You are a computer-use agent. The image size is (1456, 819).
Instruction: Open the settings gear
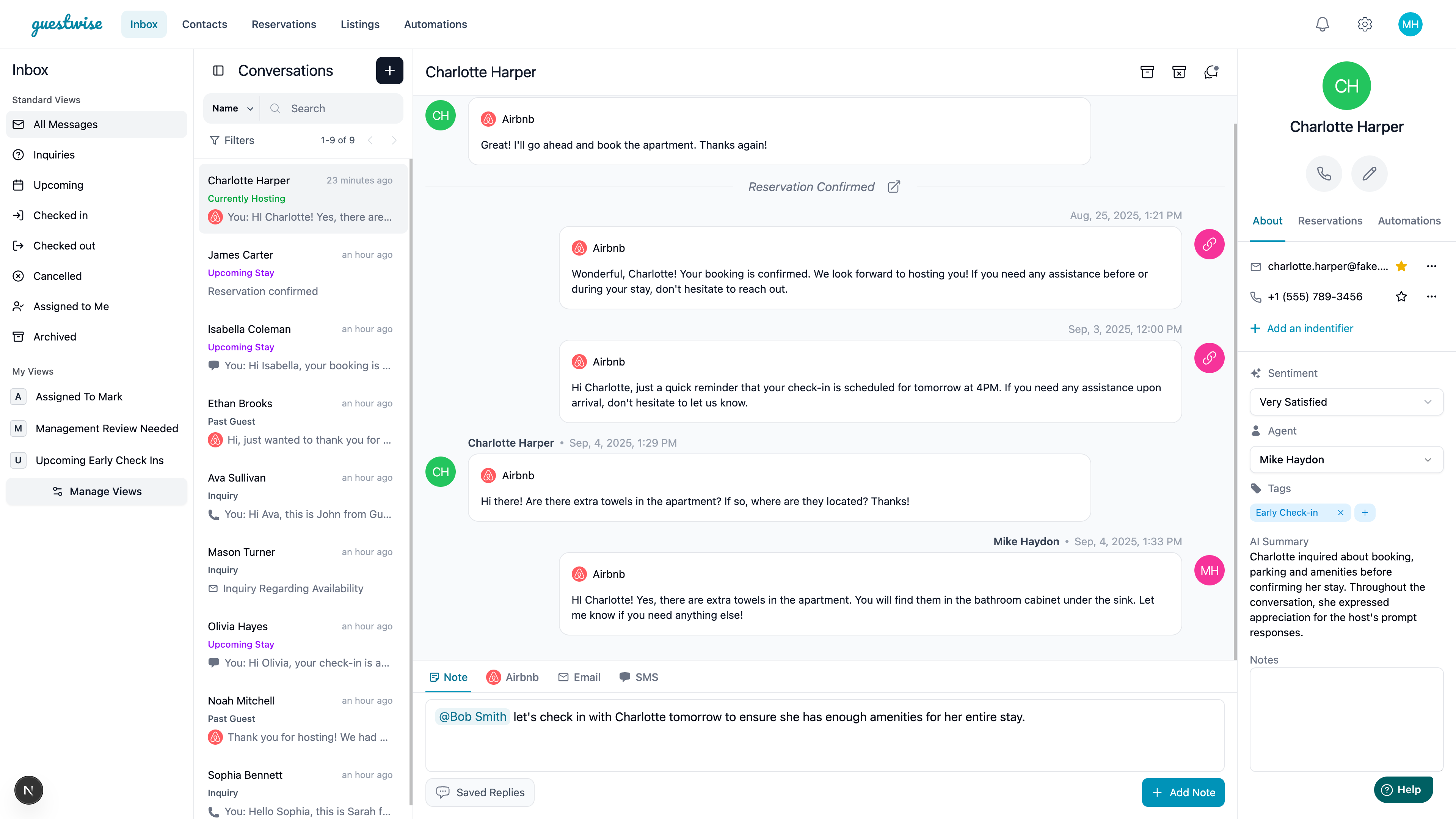click(1365, 24)
